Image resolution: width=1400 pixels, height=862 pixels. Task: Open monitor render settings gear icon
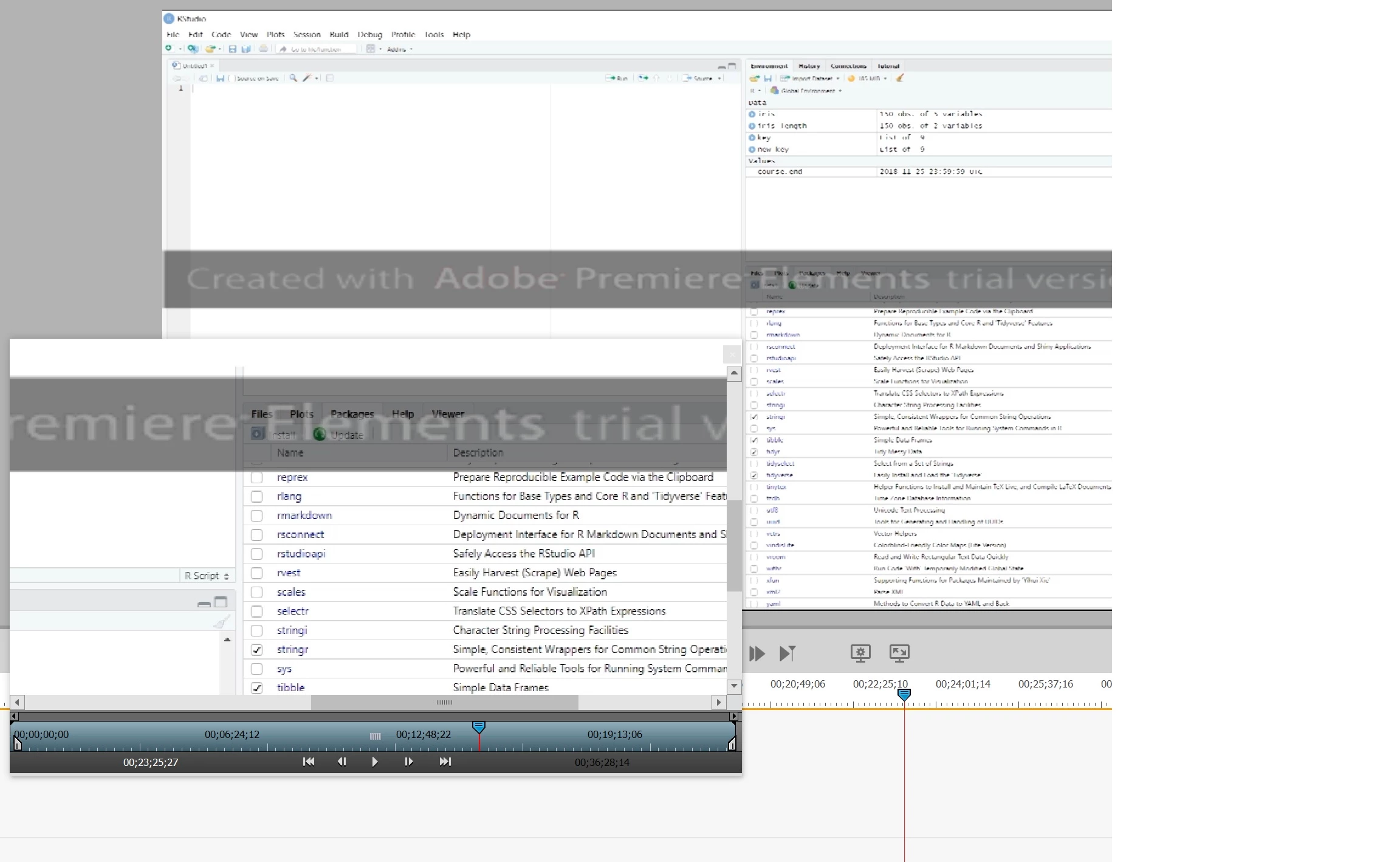coord(860,653)
